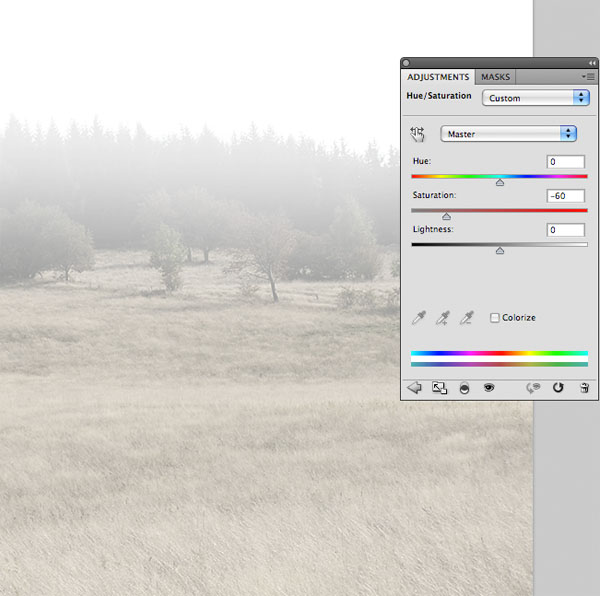Switch to the MASKS tab
The width and height of the screenshot is (600, 596).
coord(496,77)
